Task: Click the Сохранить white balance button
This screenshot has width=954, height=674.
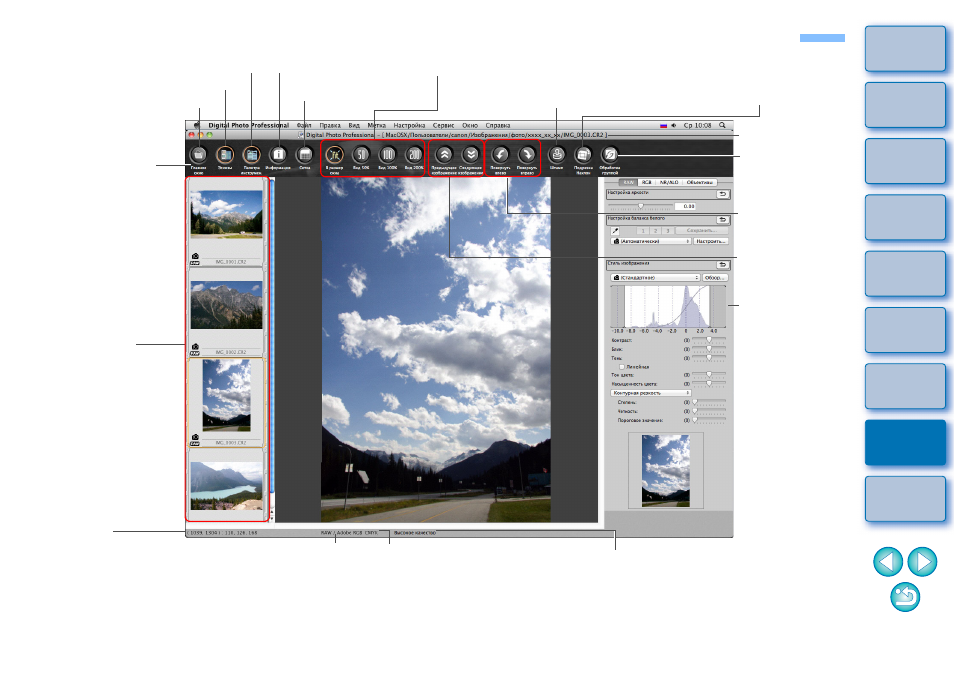Action: pyautogui.click(x=702, y=231)
